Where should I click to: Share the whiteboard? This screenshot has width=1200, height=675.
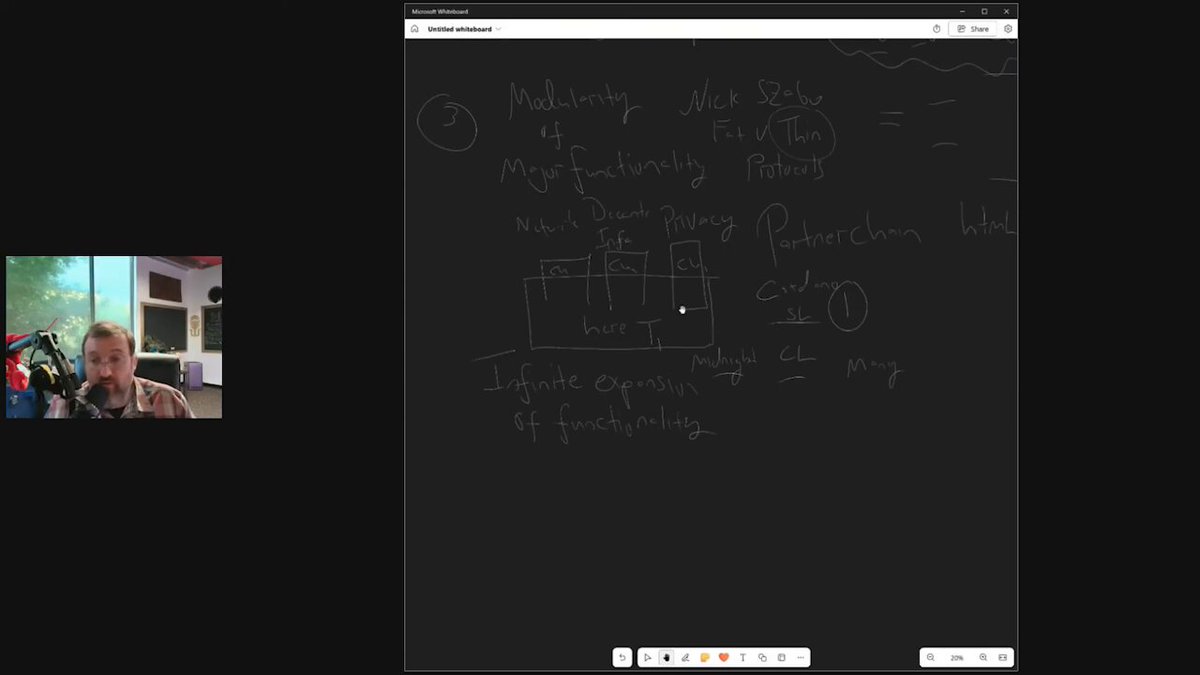click(973, 29)
